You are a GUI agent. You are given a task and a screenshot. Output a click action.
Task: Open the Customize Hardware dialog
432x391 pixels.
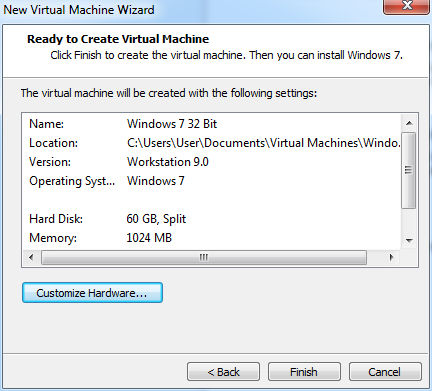coord(92,293)
